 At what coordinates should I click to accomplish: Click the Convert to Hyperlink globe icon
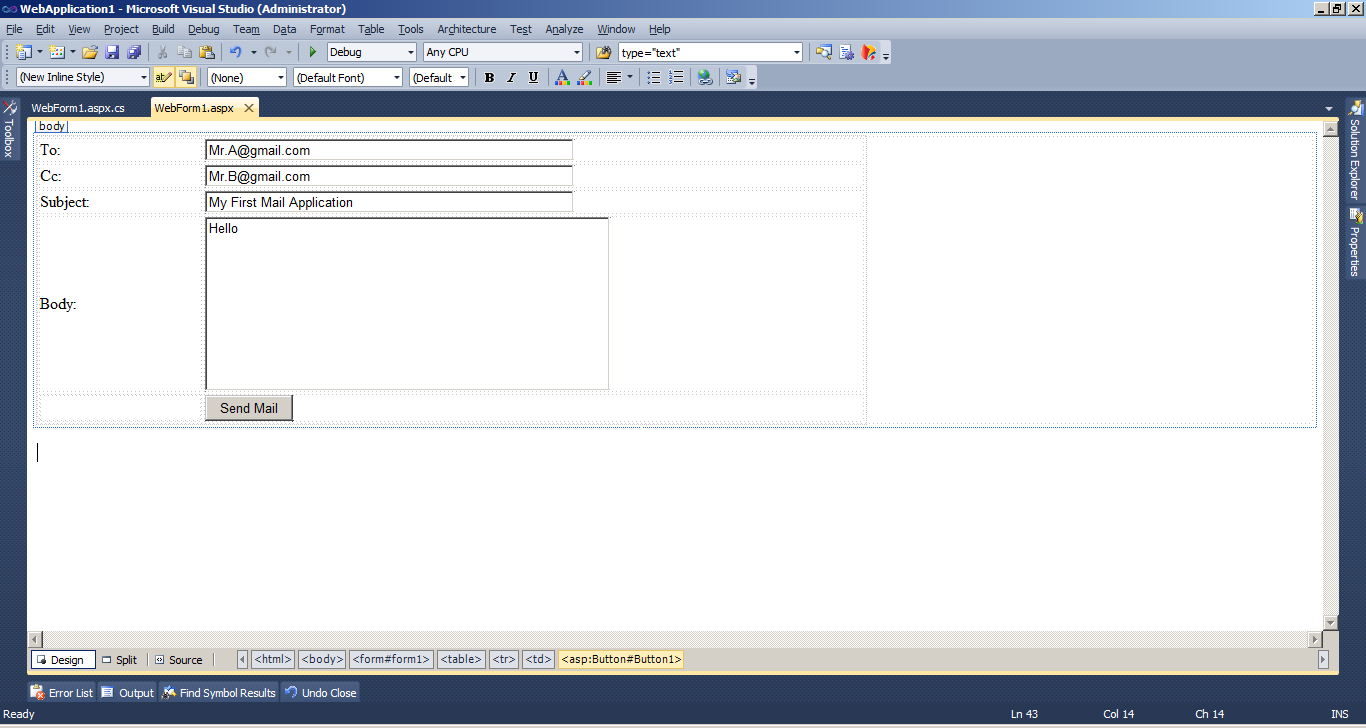705,77
